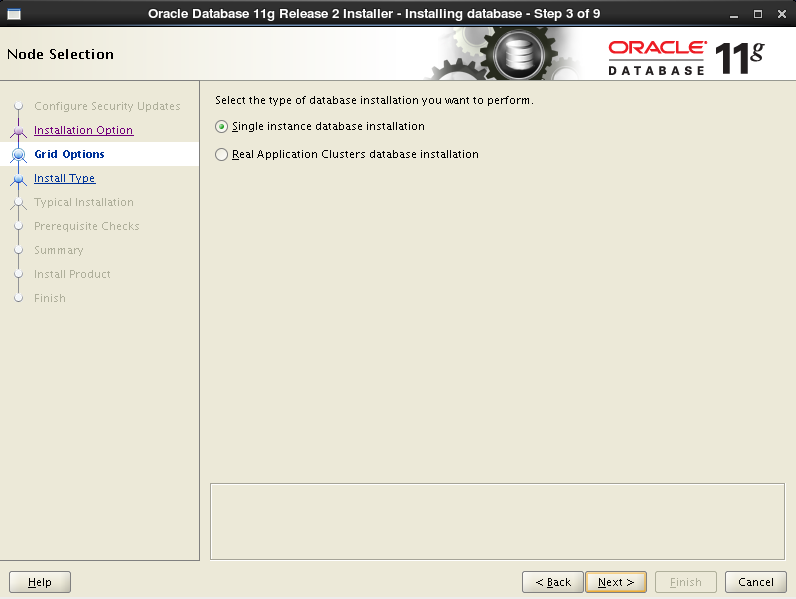Cancel the installer
Image resolution: width=796 pixels, height=599 pixels.
point(755,582)
